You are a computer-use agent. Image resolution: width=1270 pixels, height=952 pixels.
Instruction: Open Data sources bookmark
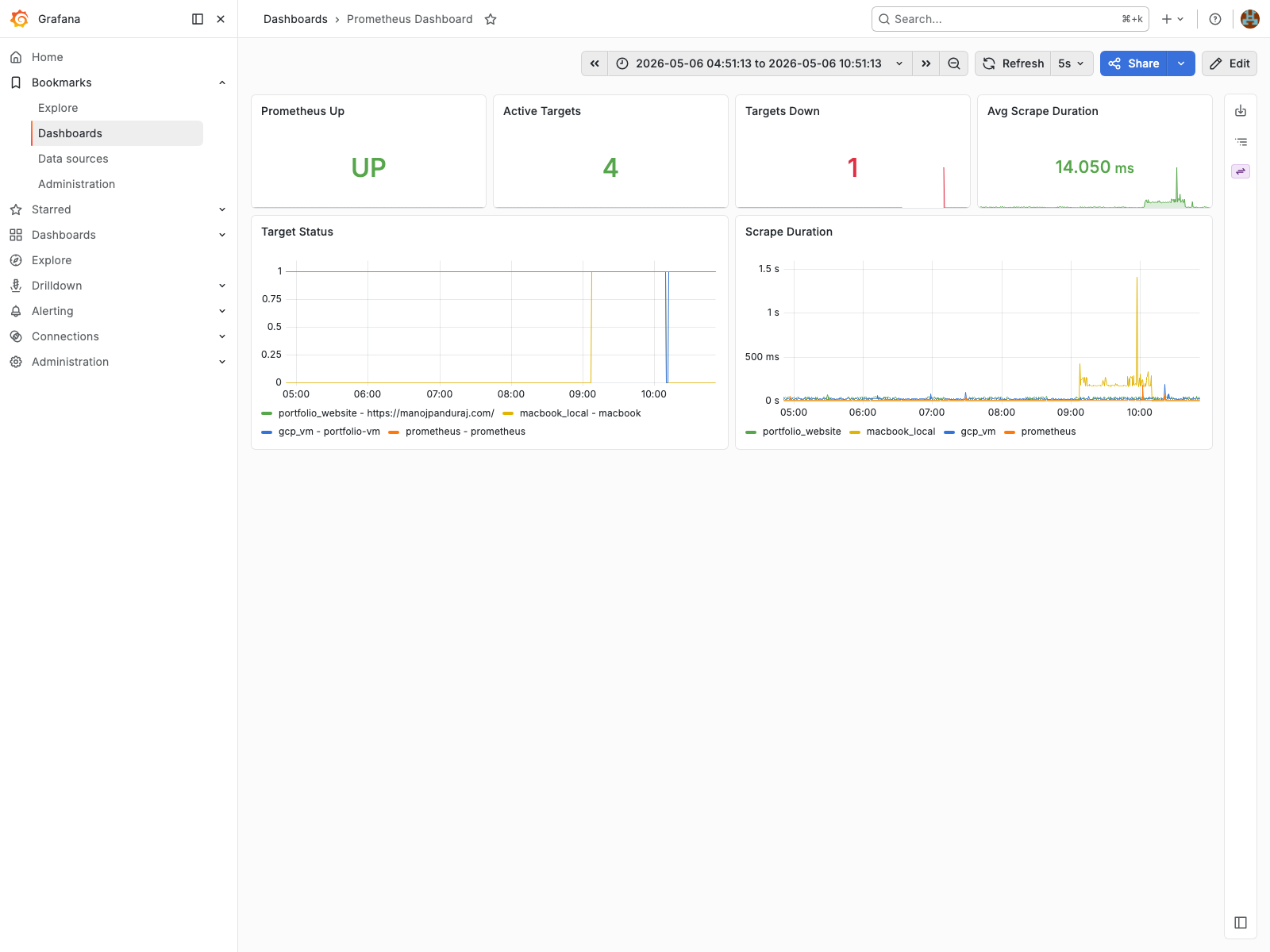pyautogui.click(x=73, y=159)
